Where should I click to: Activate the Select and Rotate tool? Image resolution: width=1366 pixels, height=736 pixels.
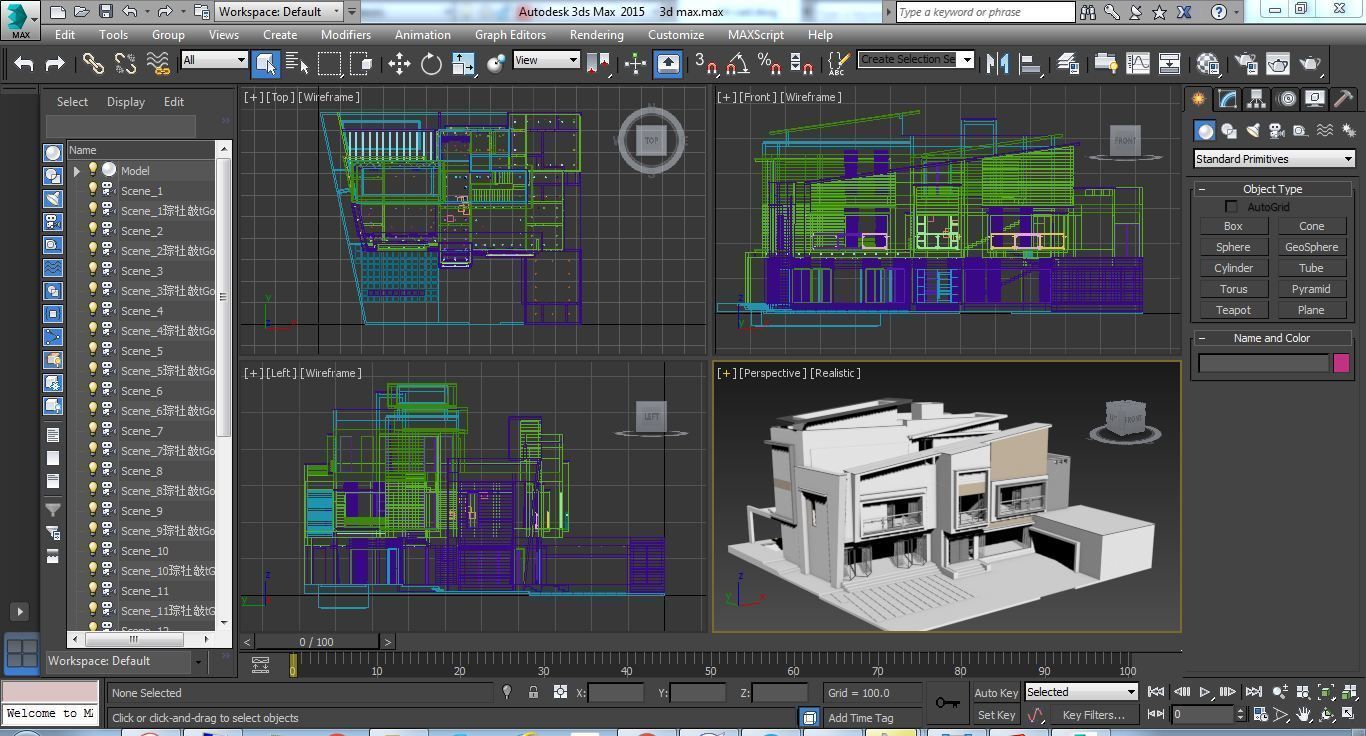click(x=431, y=64)
